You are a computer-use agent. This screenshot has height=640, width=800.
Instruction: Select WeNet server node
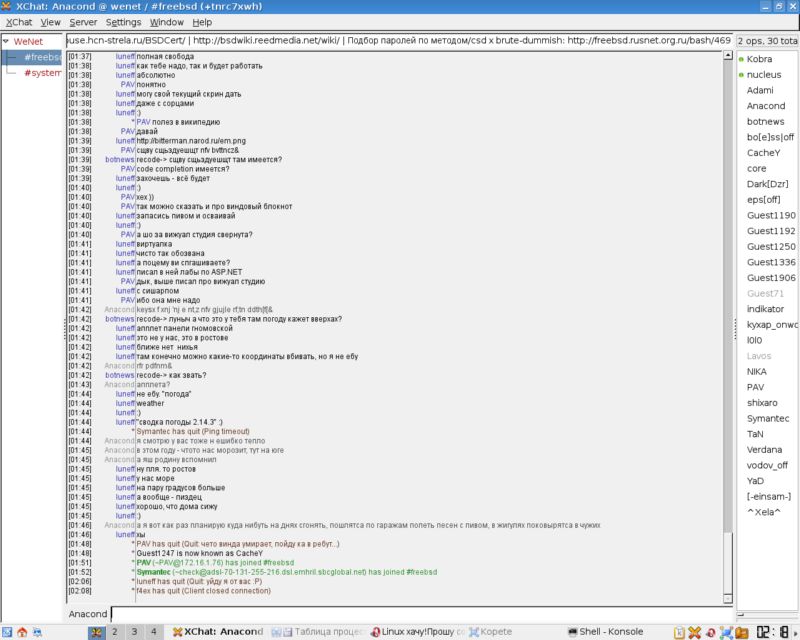click(x=28, y=41)
